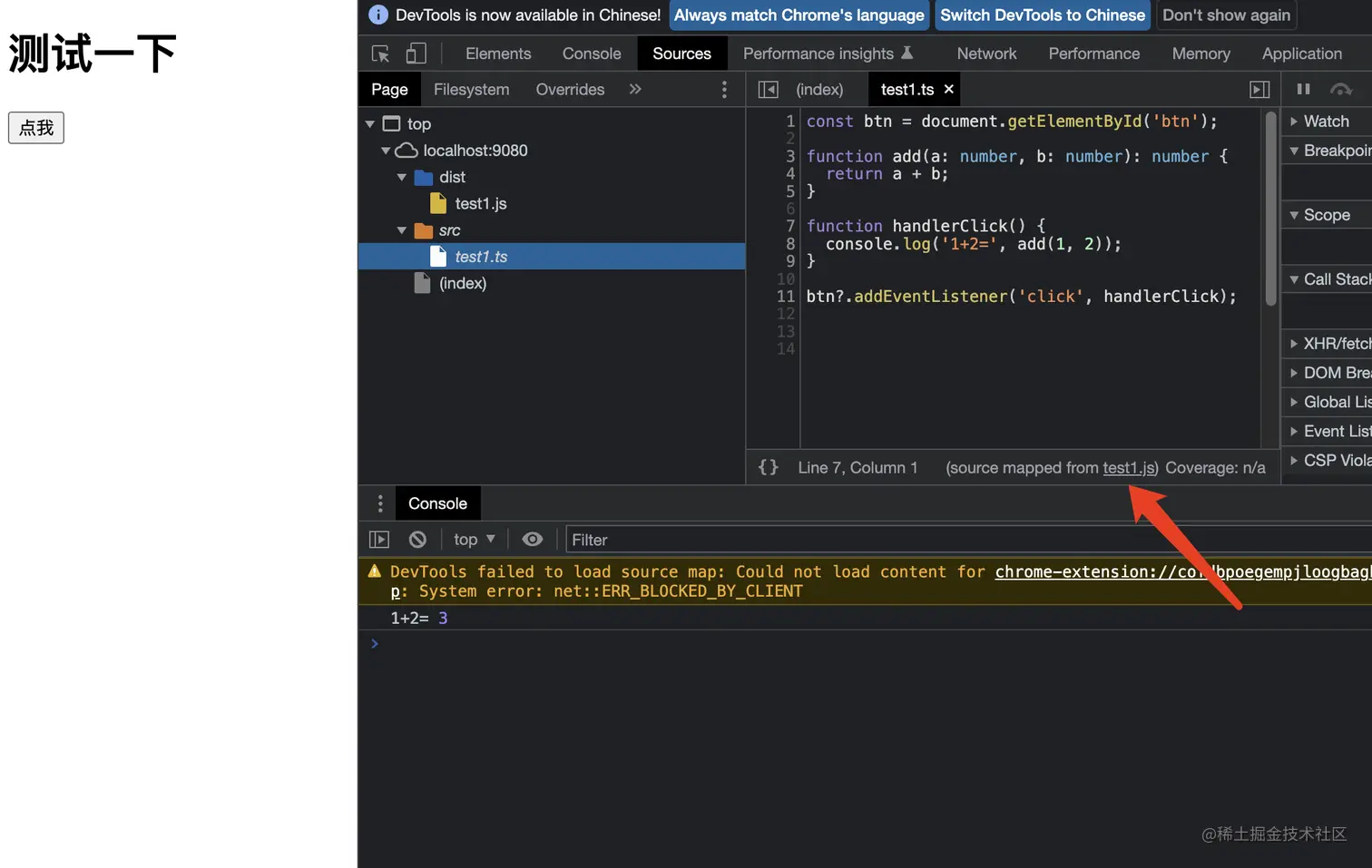Pretty print with the braces icon
The height and width of the screenshot is (868, 1372).
[x=768, y=467]
